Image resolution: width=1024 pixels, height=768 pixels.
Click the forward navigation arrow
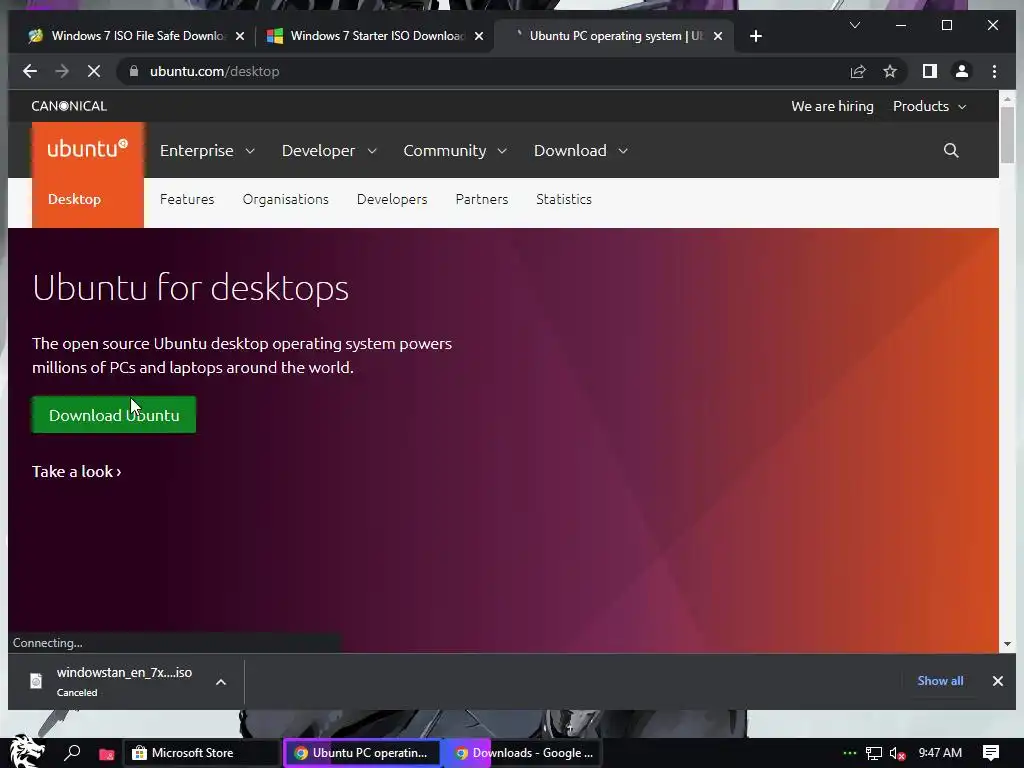(x=62, y=71)
